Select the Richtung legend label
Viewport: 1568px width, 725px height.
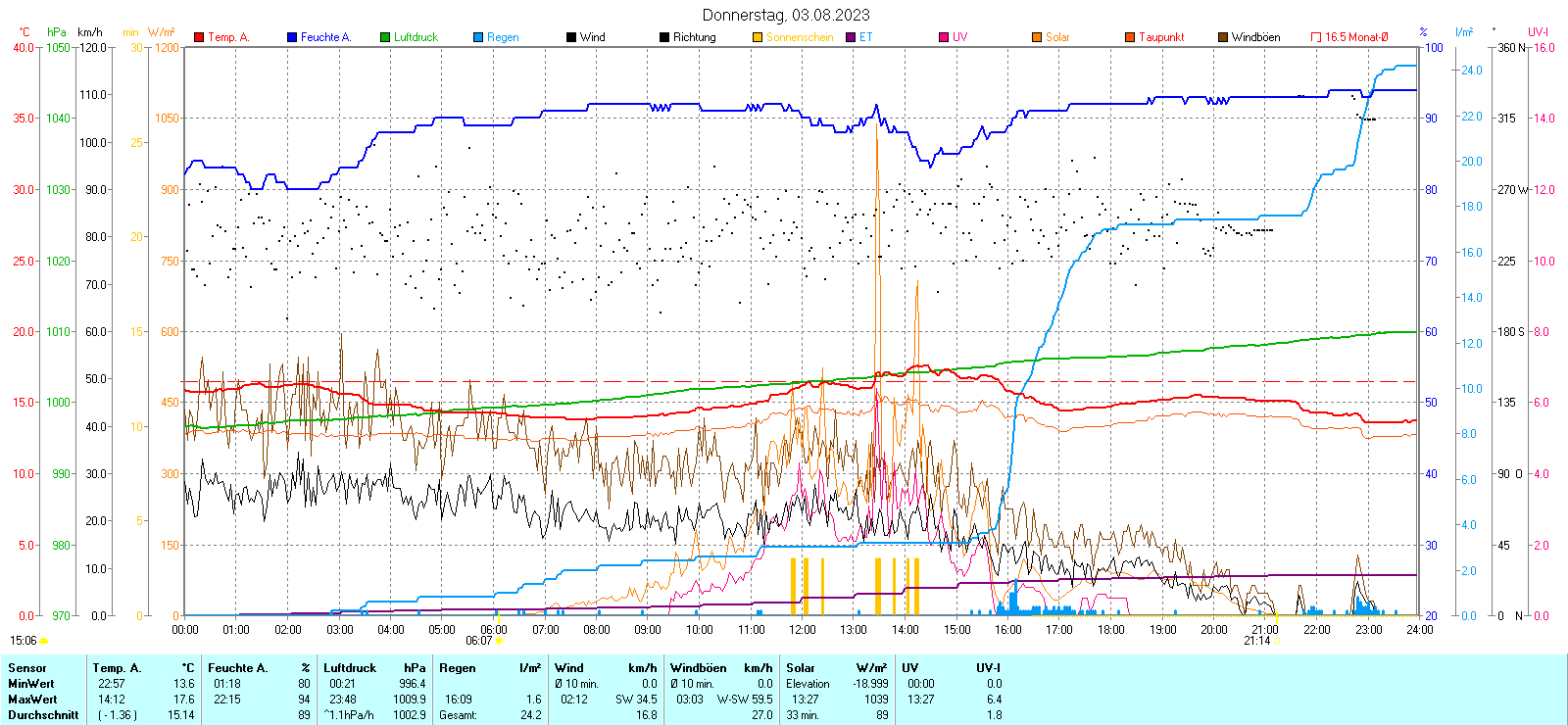click(x=694, y=37)
